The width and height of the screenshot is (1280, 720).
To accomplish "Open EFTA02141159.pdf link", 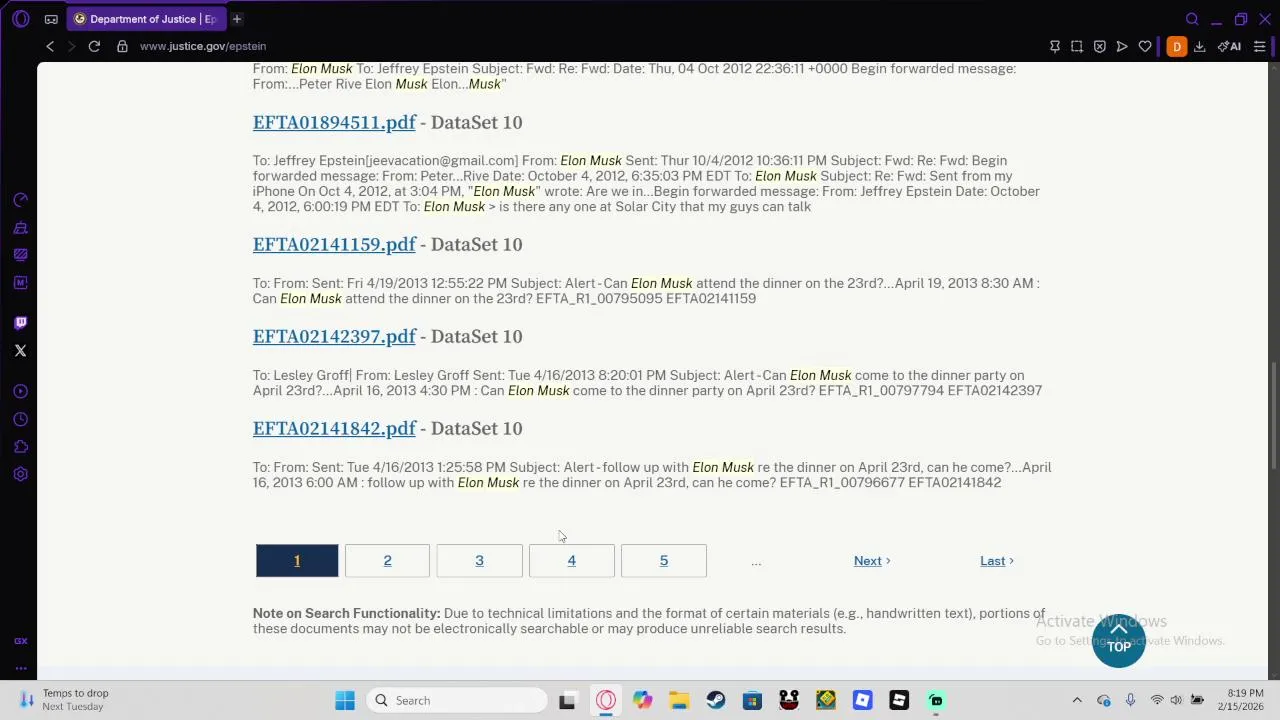I will (334, 245).
